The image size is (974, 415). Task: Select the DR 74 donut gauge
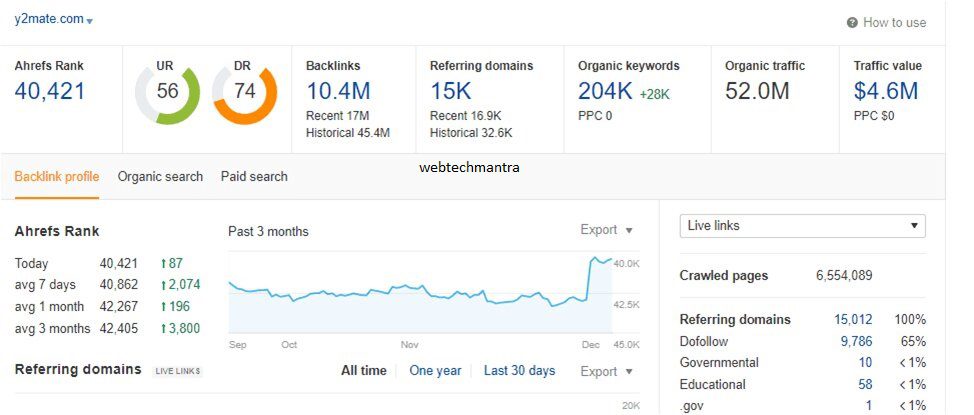[245, 92]
